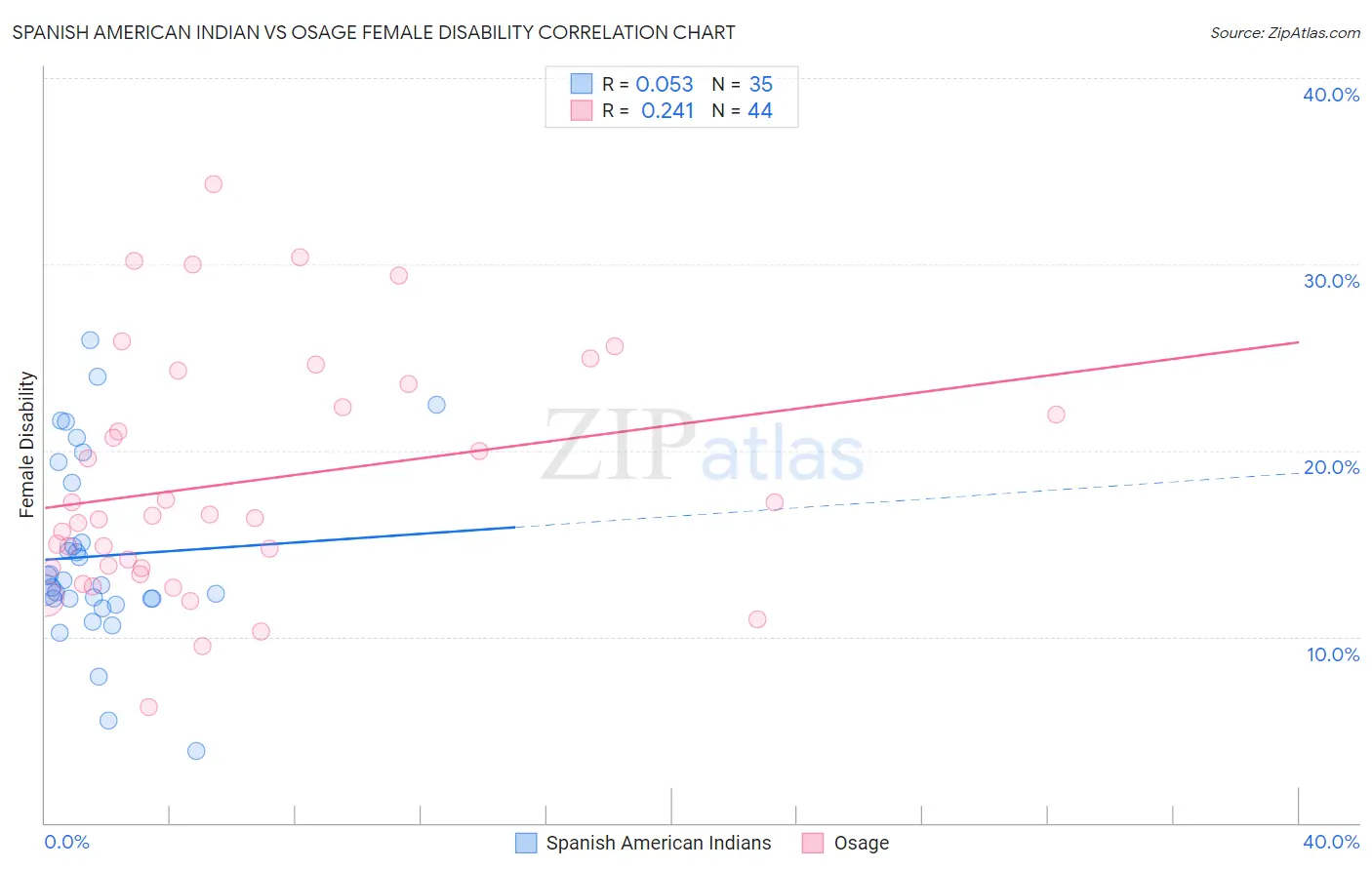Click the blue Spanish American Indians legend swatch
1372x870 pixels.
[x=526, y=843]
